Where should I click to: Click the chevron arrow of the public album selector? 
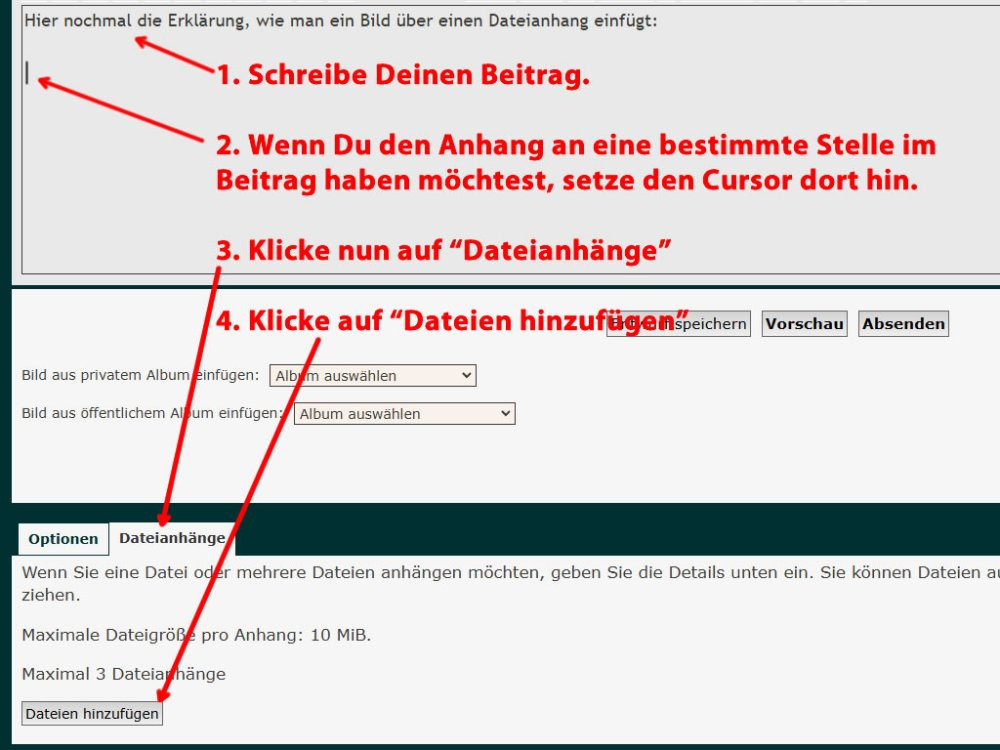(505, 414)
